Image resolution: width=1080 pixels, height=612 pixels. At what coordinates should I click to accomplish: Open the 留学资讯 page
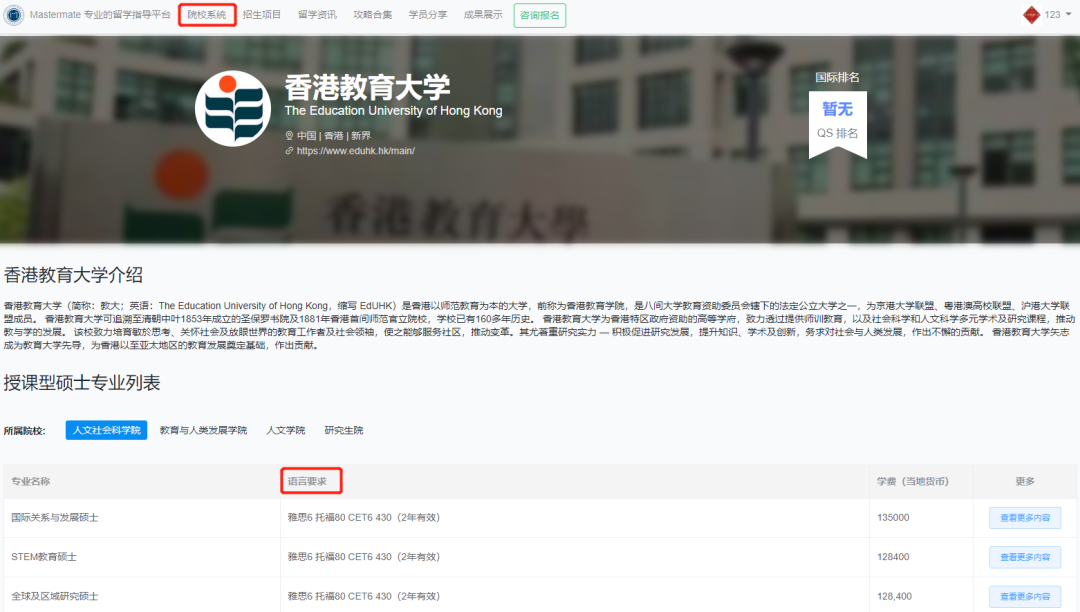pyautogui.click(x=317, y=15)
